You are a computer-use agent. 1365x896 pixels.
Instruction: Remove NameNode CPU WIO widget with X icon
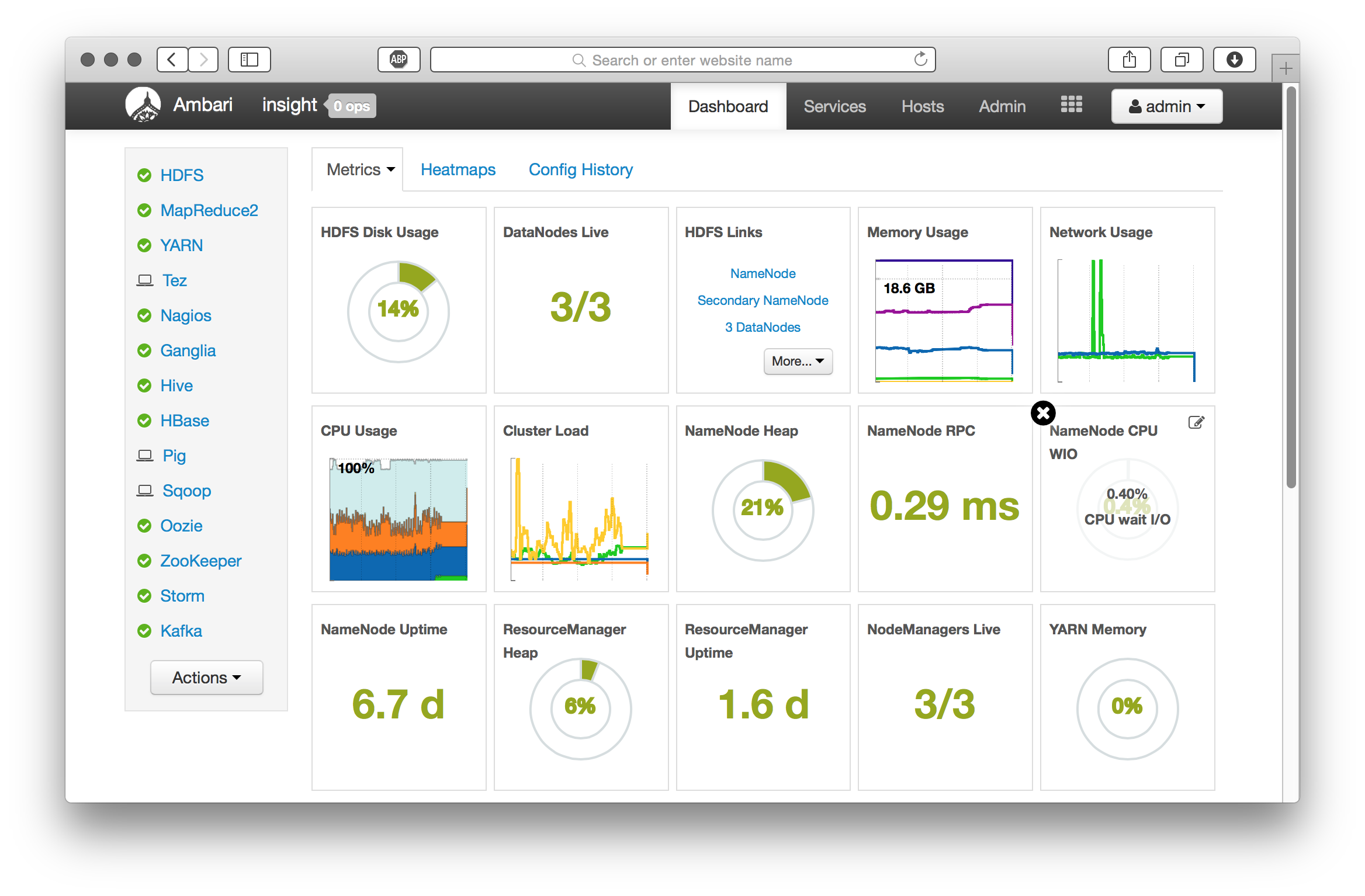click(1043, 413)
